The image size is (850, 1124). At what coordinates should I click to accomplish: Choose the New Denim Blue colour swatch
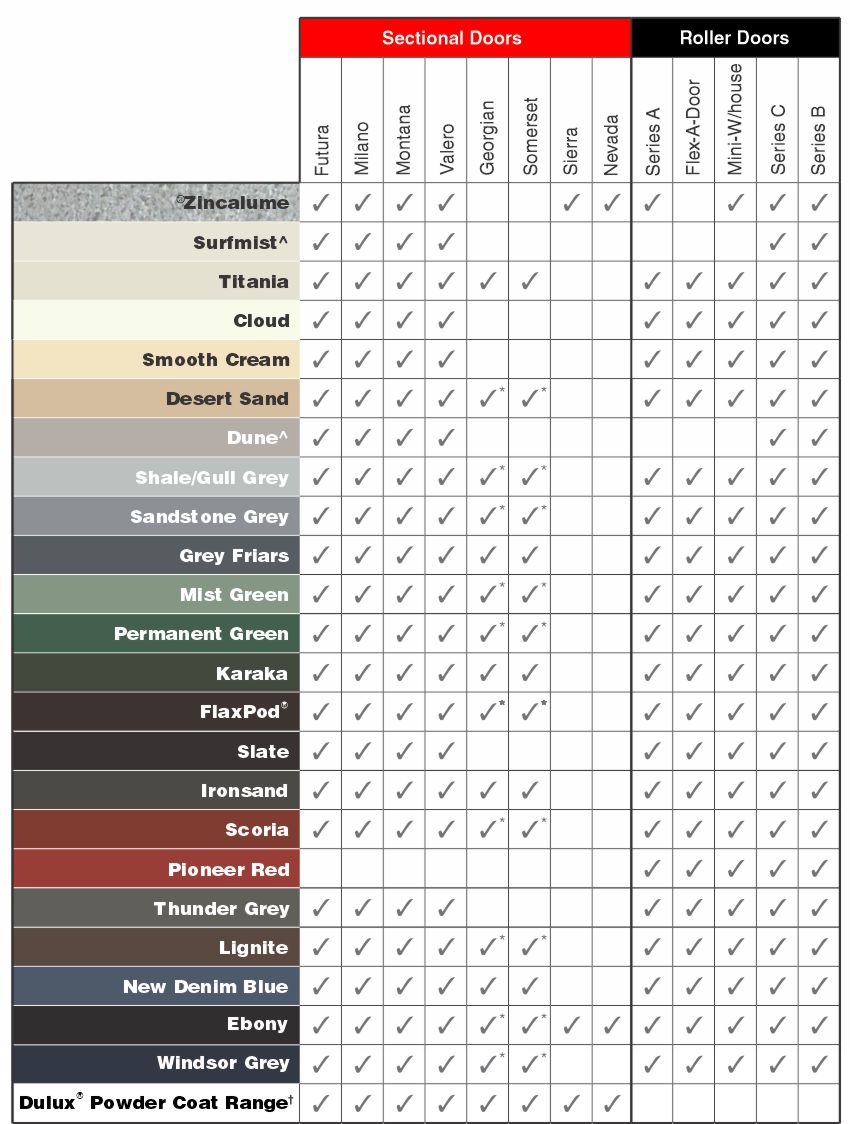(156, 986)
